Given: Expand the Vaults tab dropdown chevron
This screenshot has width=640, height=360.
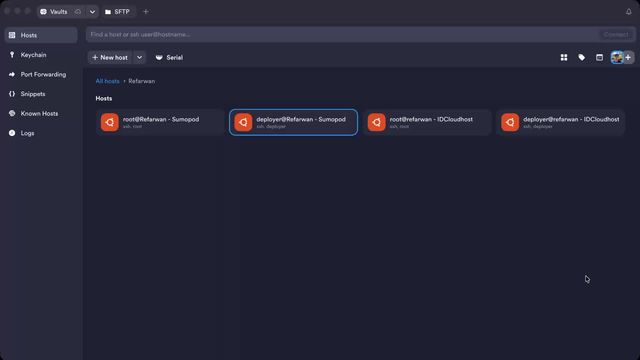Looking at the screenshot, I should click(93, 12).
